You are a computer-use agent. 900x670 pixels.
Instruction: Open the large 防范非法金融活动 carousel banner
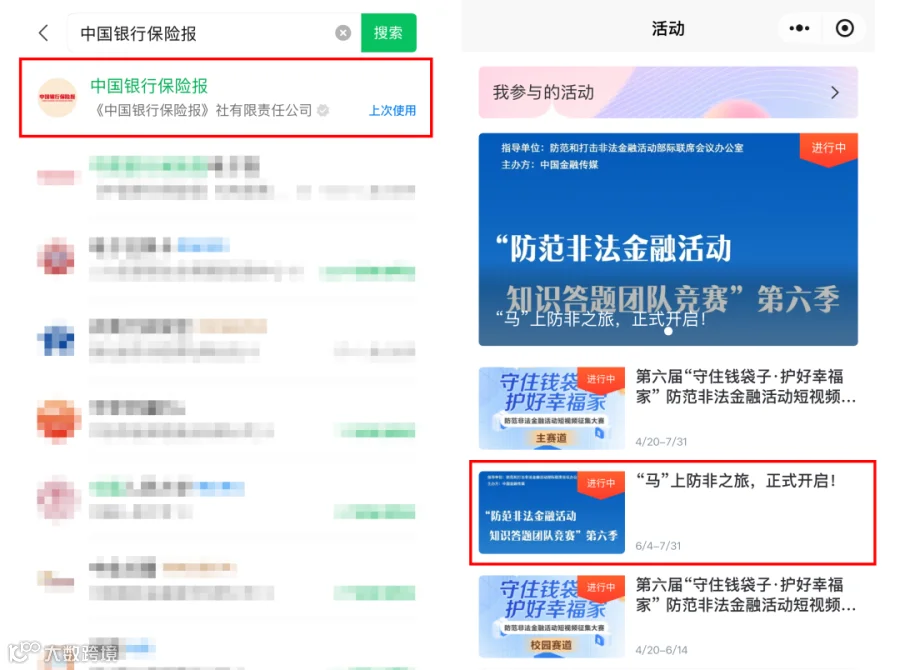[668, 239]
